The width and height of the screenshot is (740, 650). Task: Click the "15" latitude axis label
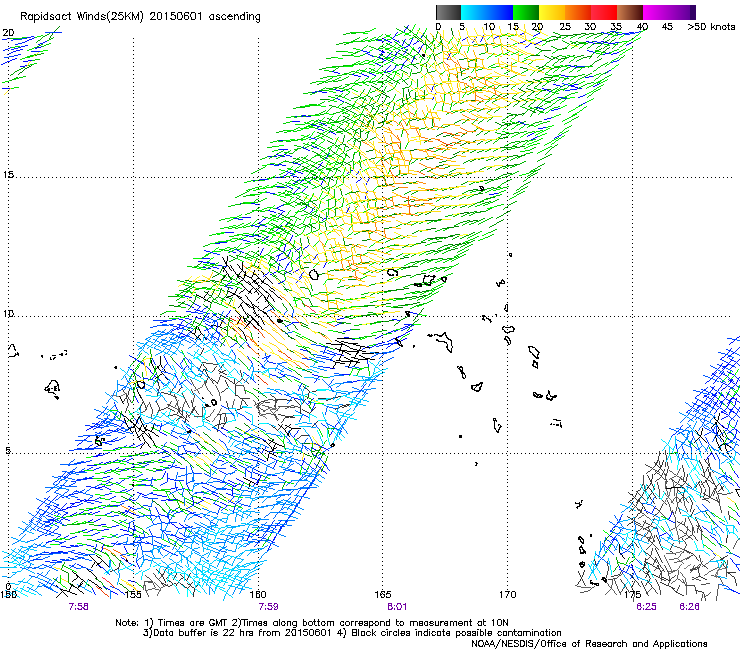coord(8,175)
